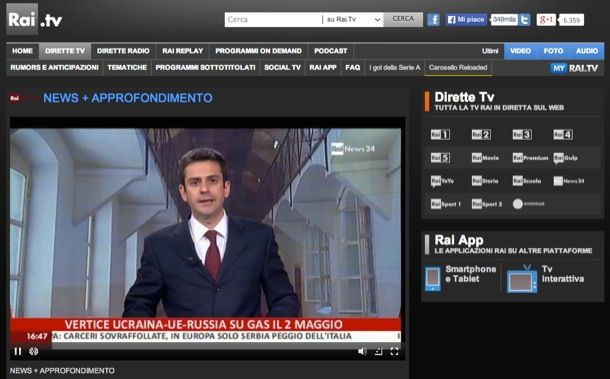The image size is (610, 379).
Task: Open the Carosello Reloaded link
Action: pyautogui.click(x=458, y=68)
